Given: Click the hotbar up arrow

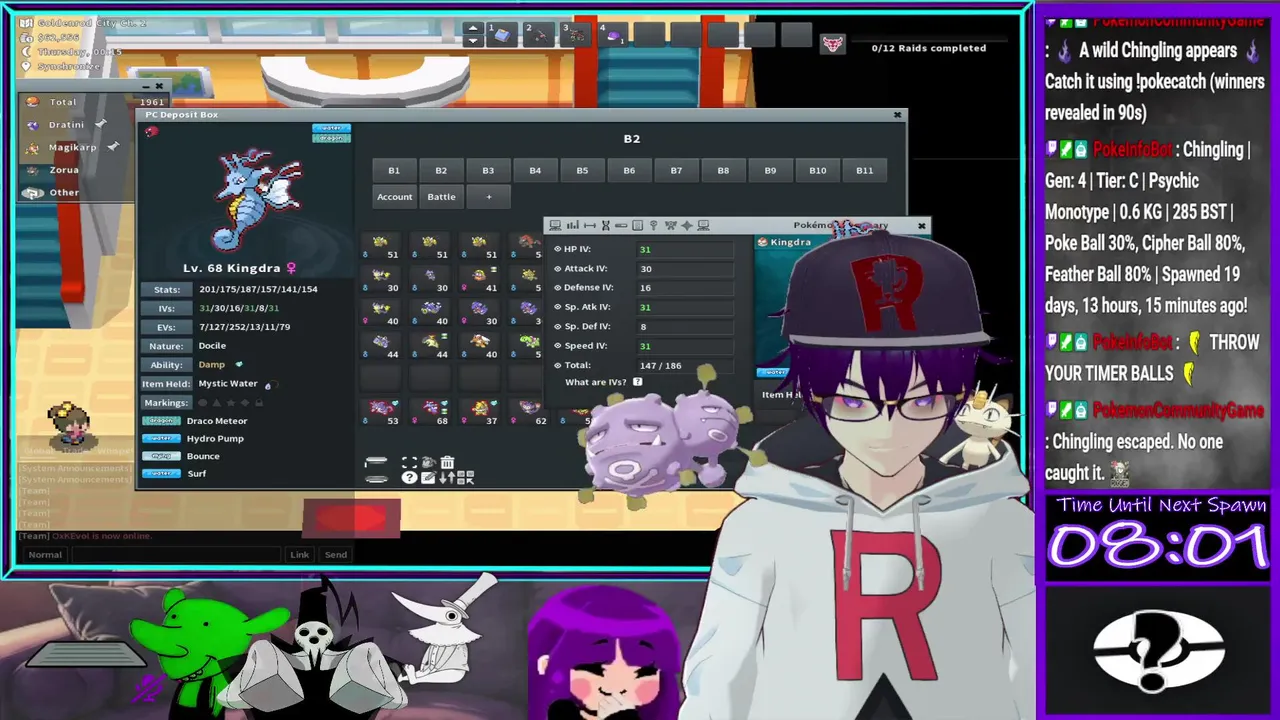Looking at the screenshot, I should [473, 28].
